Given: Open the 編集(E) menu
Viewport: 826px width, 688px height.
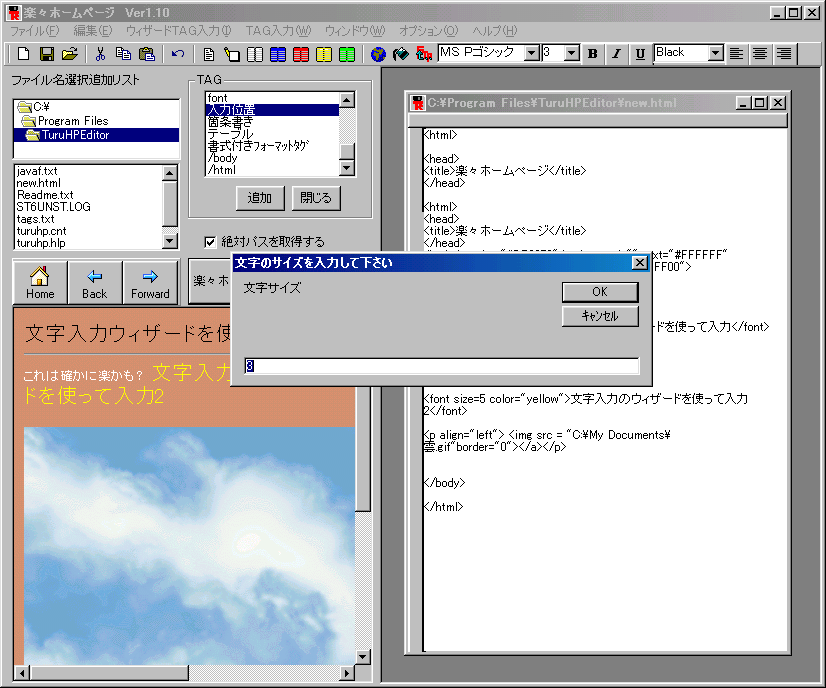Looking at the screenshot, I should click(x=93, y=31).
